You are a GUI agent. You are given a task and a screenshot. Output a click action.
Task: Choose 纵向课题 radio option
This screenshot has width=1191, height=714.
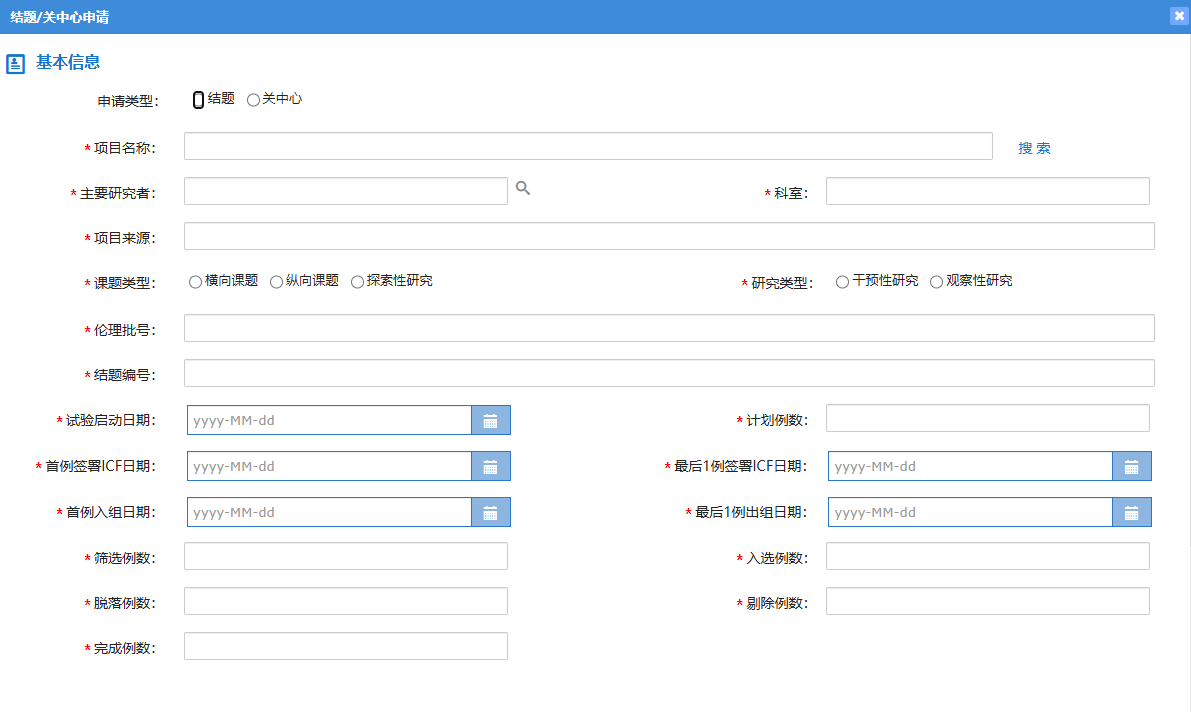pyautogui.click(x=276, y=282)
